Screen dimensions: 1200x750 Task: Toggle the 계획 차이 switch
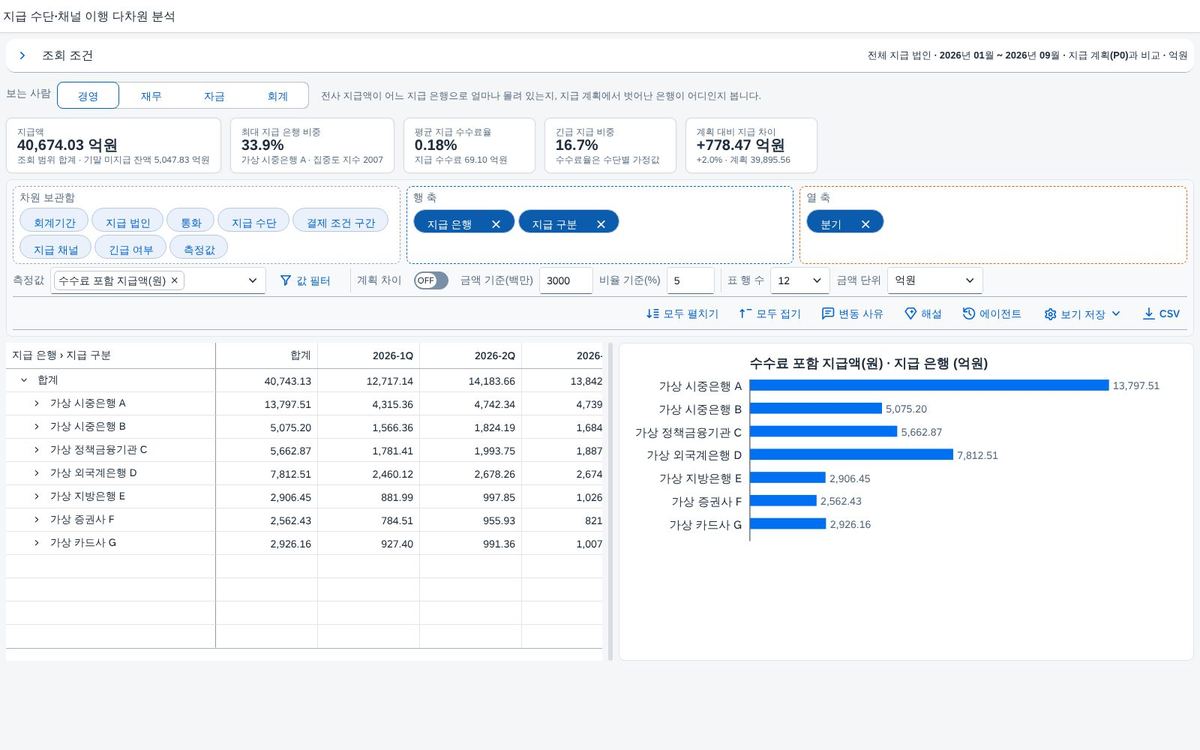pyautogui.click(x=431, y=281)
